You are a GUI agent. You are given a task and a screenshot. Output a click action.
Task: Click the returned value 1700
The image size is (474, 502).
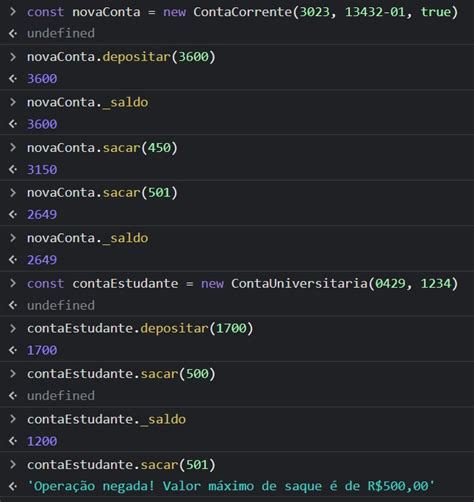pos(42,350)
